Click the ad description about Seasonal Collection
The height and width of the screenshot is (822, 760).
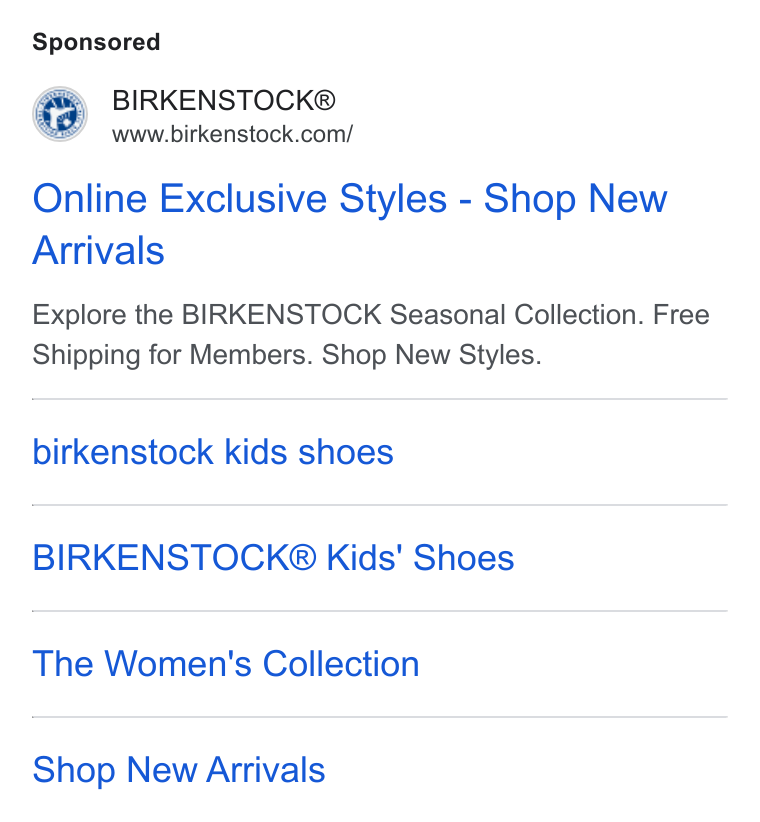[371, 334]
